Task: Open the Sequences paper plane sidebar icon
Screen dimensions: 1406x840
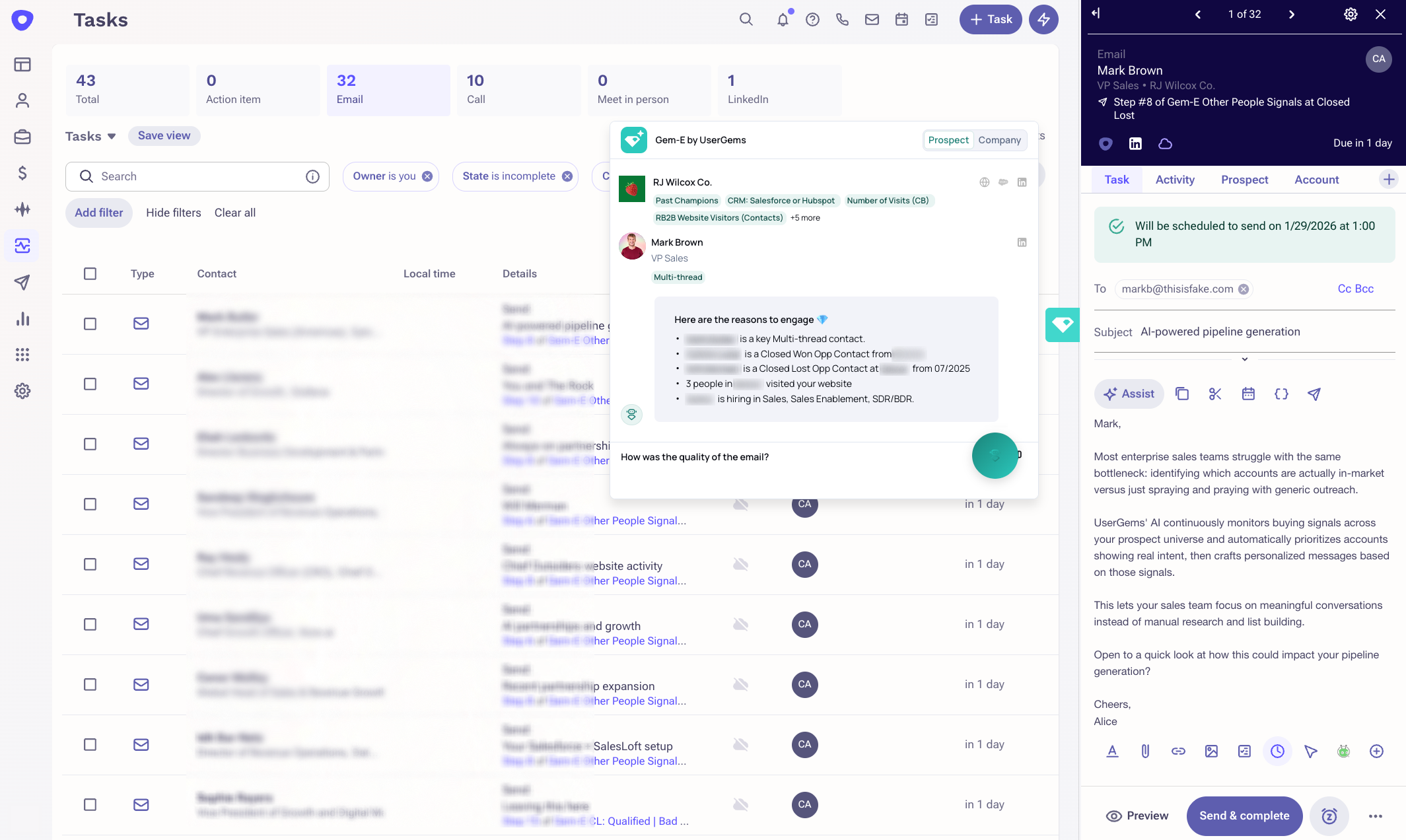Action: pyautogui.click(x=22, y=283)
